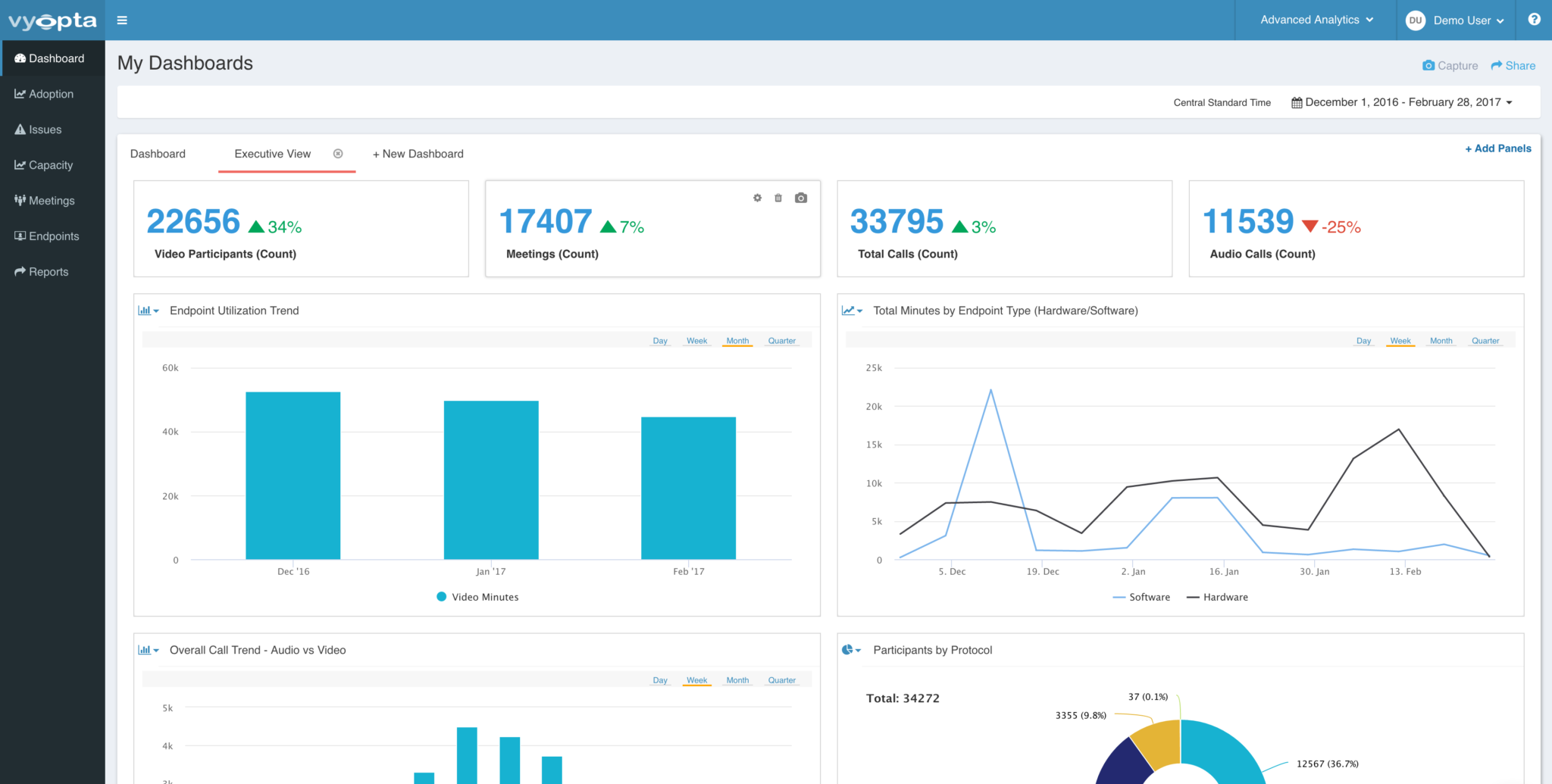Delete the Meetings panel with trash icon

[778, 198]
